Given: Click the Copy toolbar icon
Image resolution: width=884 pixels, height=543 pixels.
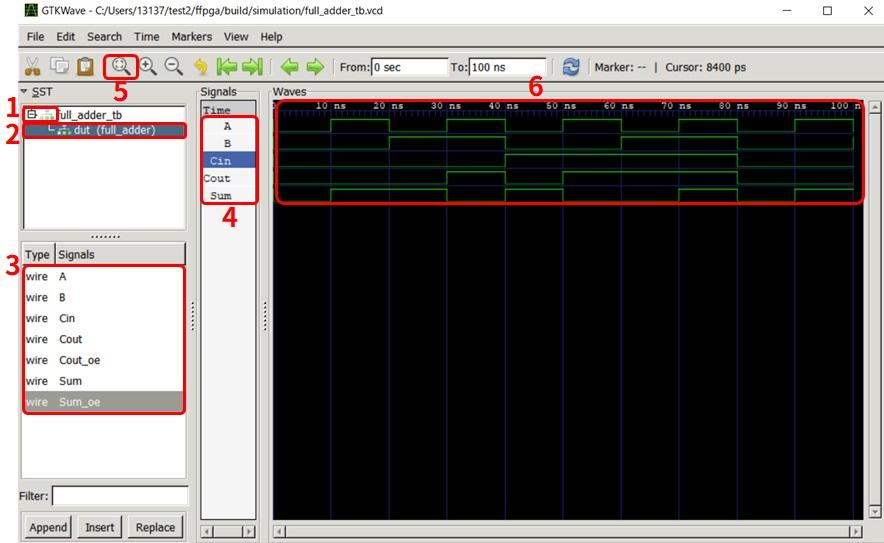Looking at the screenshot, I should (x=59, y=66).
